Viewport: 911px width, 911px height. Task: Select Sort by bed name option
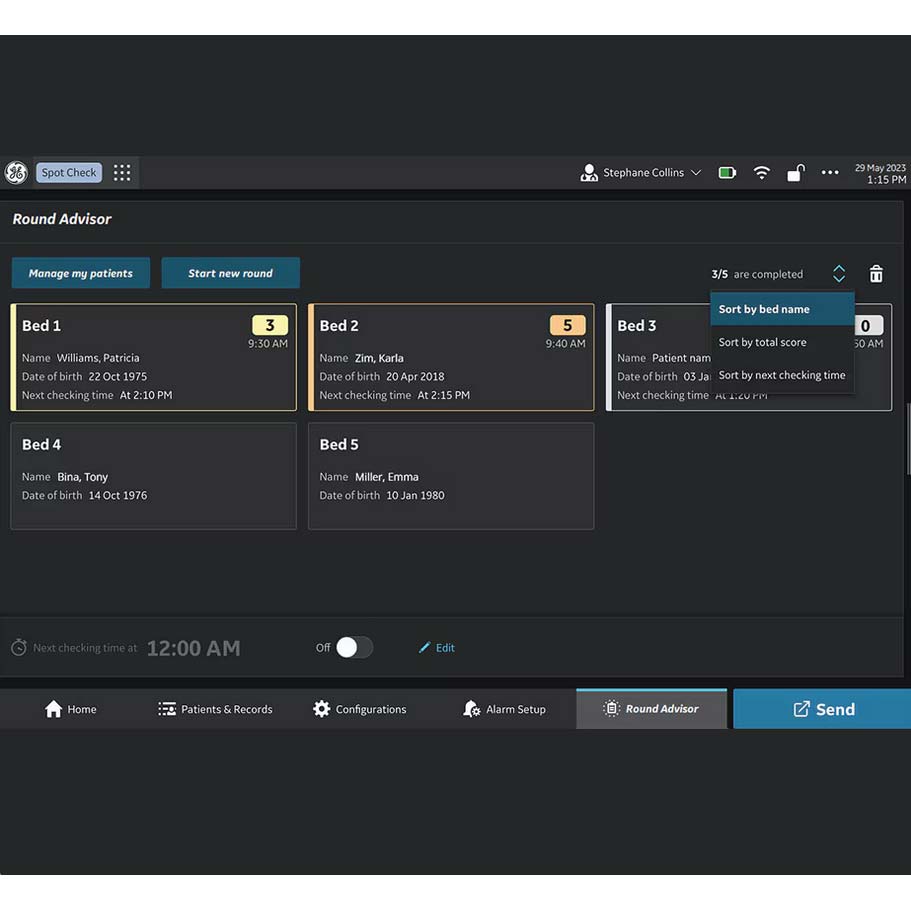pyautogui.click(x=764, y=309)
